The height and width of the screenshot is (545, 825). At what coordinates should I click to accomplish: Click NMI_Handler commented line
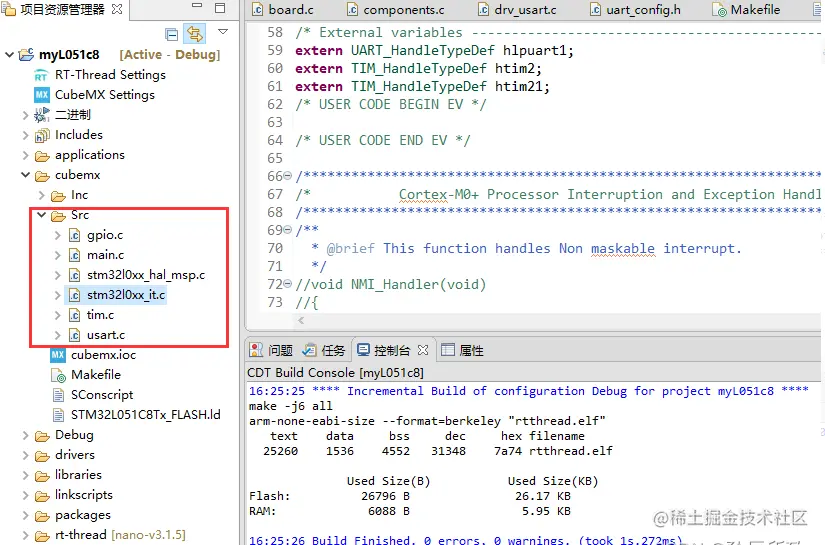390,285
